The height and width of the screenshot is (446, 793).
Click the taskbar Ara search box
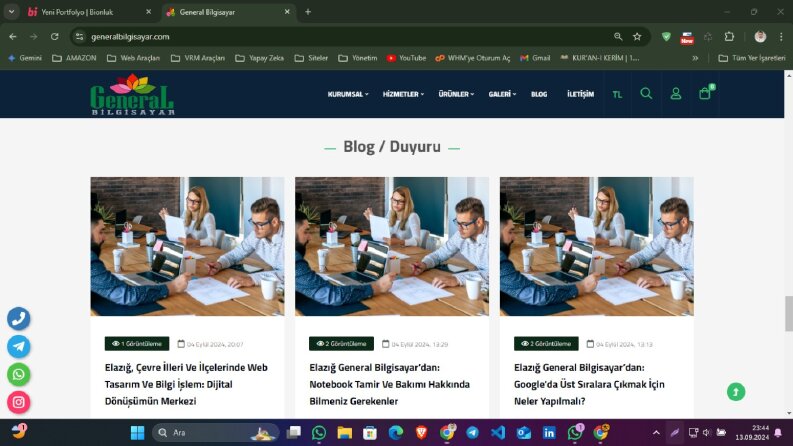215,432
